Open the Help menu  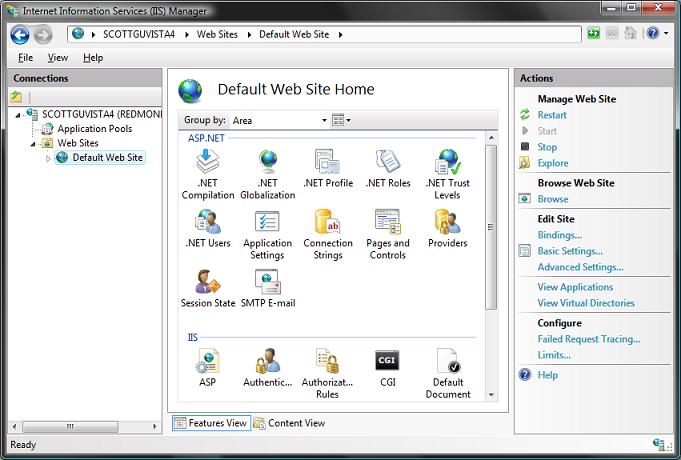[x=93, y=58]
